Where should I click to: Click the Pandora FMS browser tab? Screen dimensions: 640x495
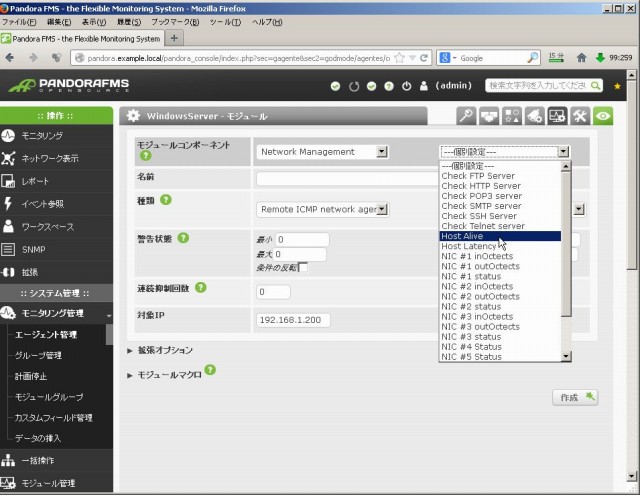point(82,39)
